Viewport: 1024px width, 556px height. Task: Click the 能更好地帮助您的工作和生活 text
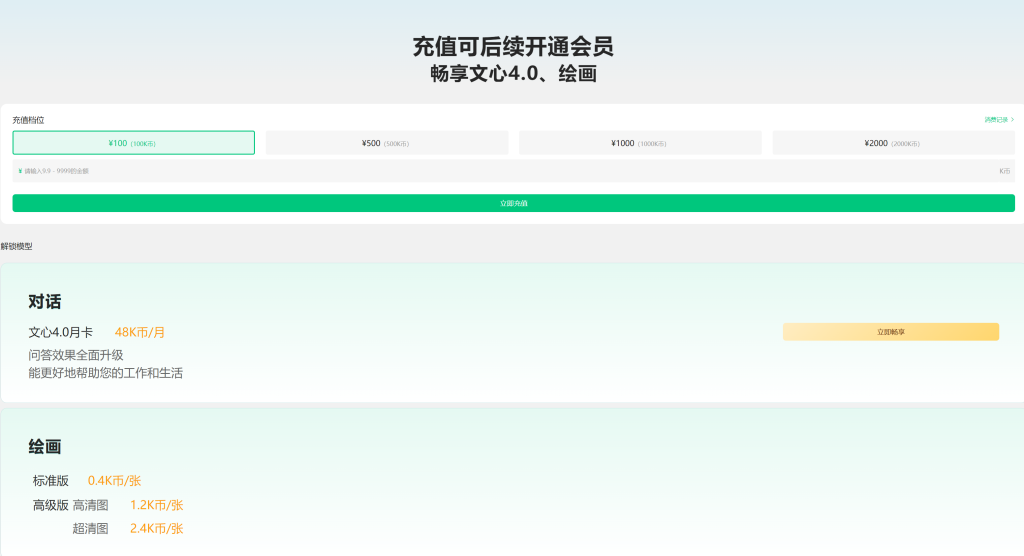point(105,373)
